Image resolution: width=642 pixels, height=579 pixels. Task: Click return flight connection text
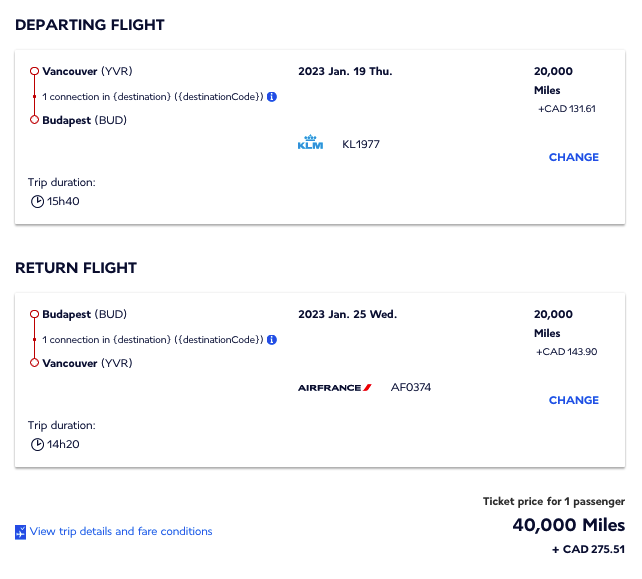(152, 340)
